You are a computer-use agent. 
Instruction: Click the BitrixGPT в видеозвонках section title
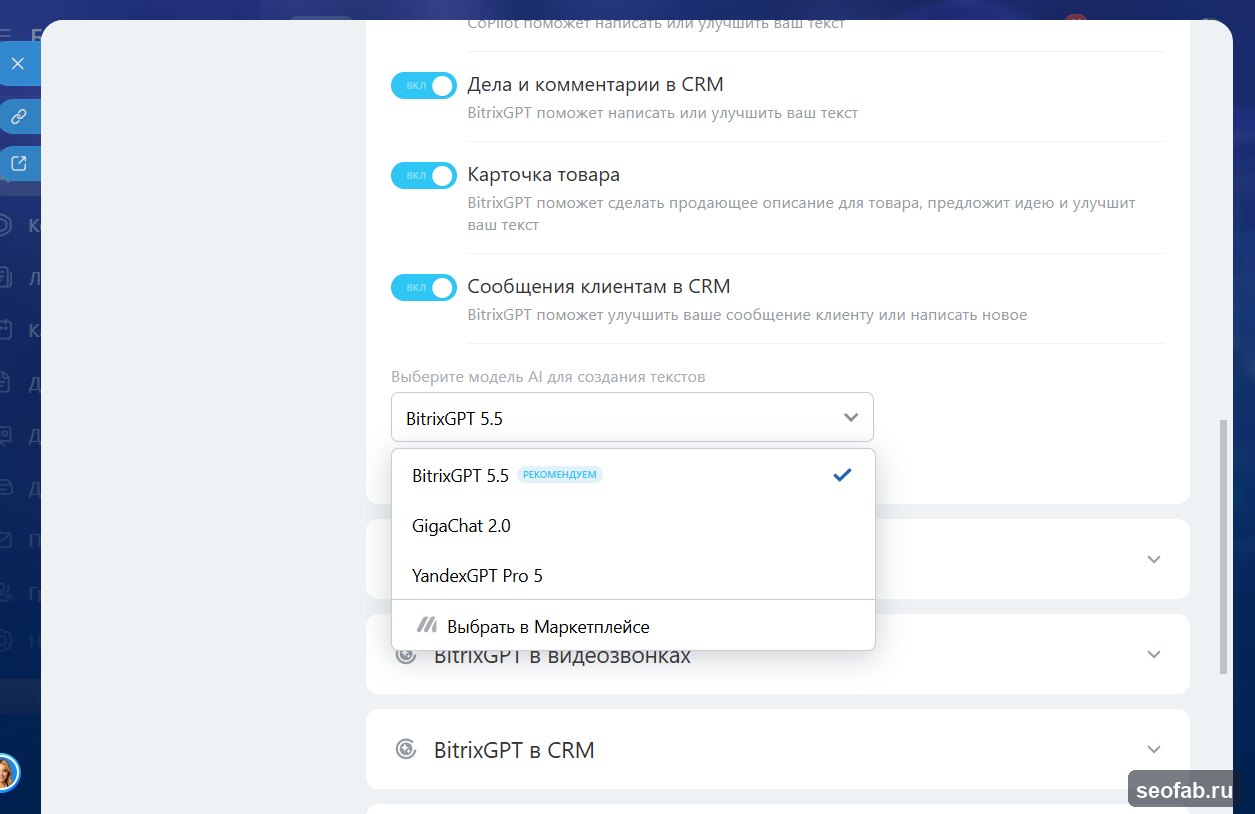562,658
